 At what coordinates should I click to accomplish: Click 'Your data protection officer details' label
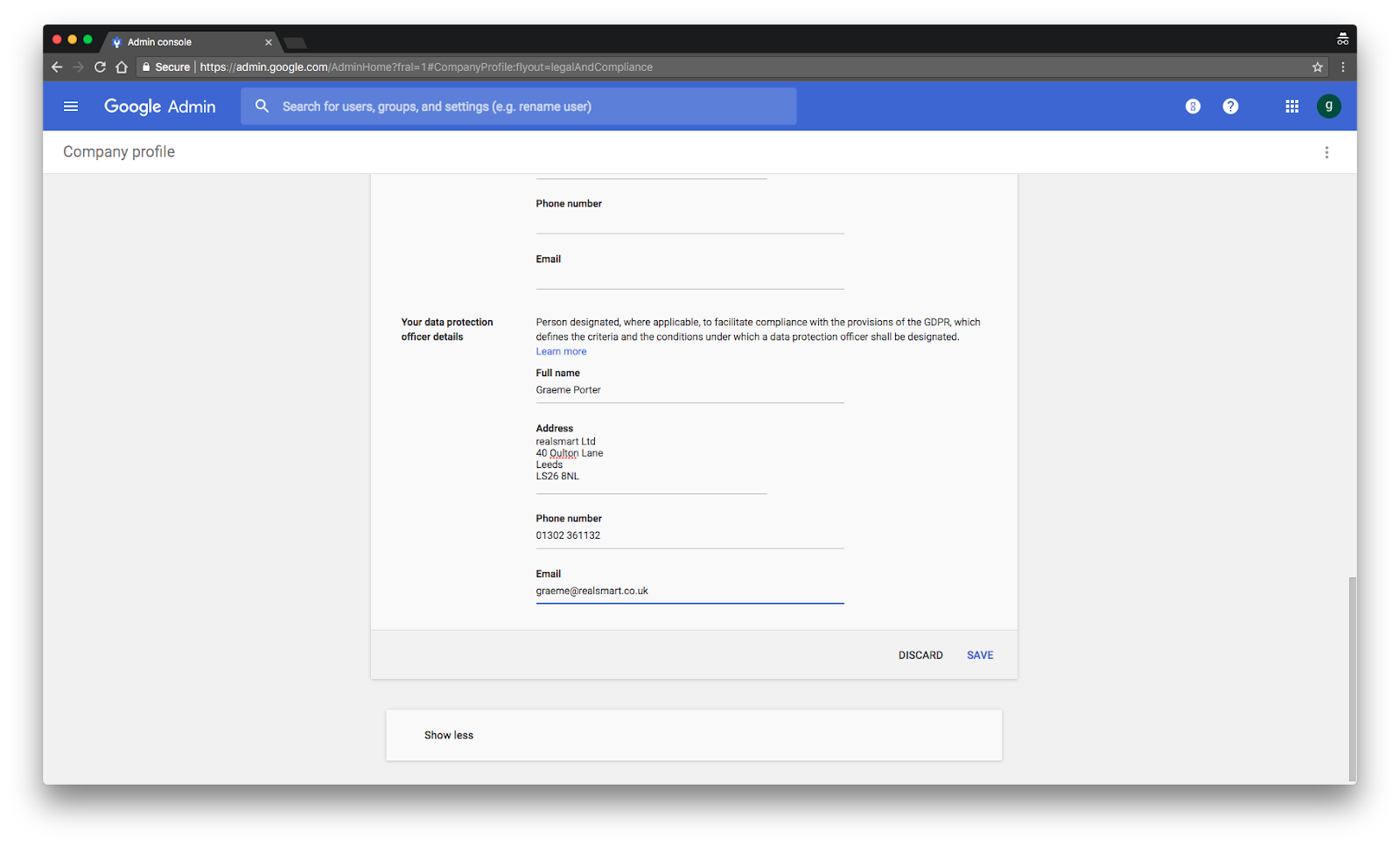tap(447, 330)
